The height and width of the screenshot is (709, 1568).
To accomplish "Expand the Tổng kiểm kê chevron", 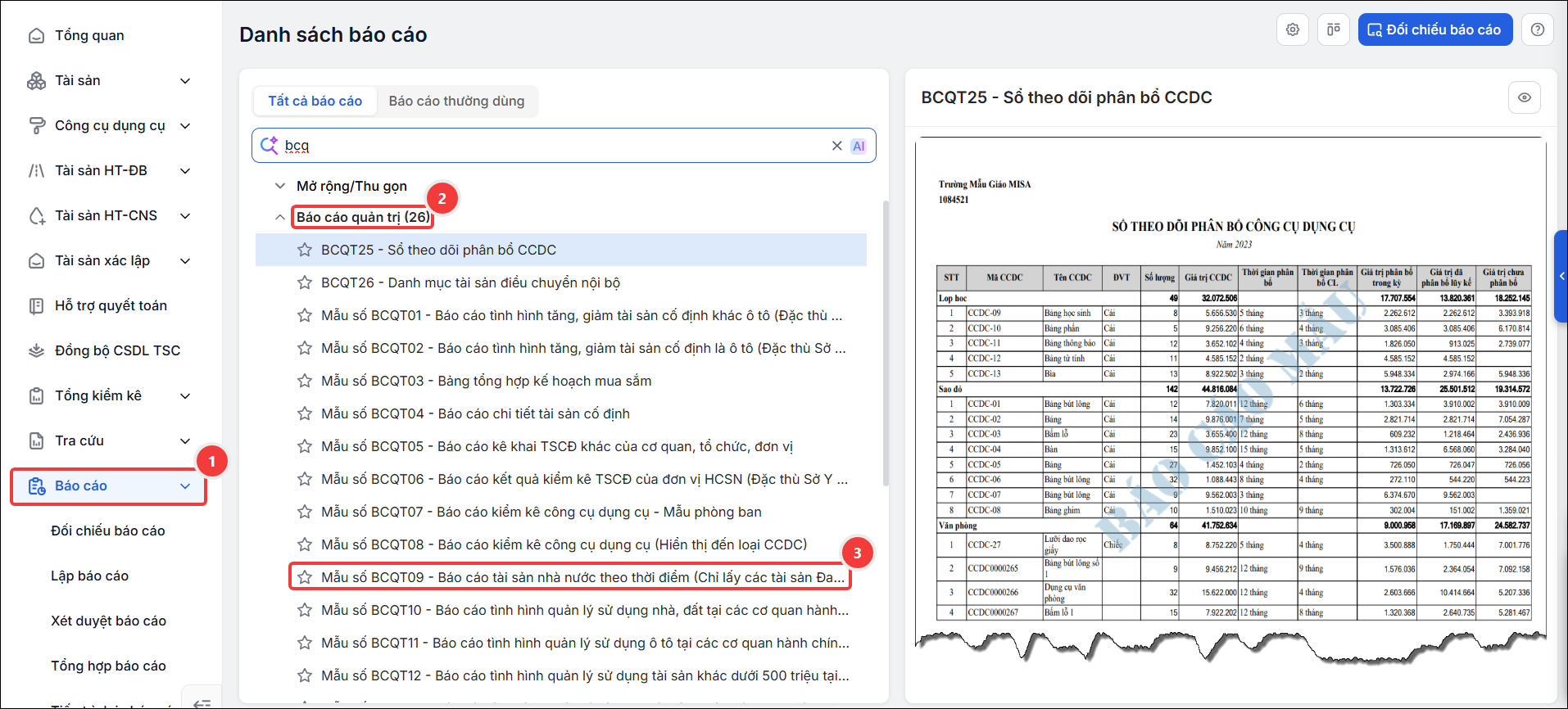I will pyautogui.click(x=185, y=395).
